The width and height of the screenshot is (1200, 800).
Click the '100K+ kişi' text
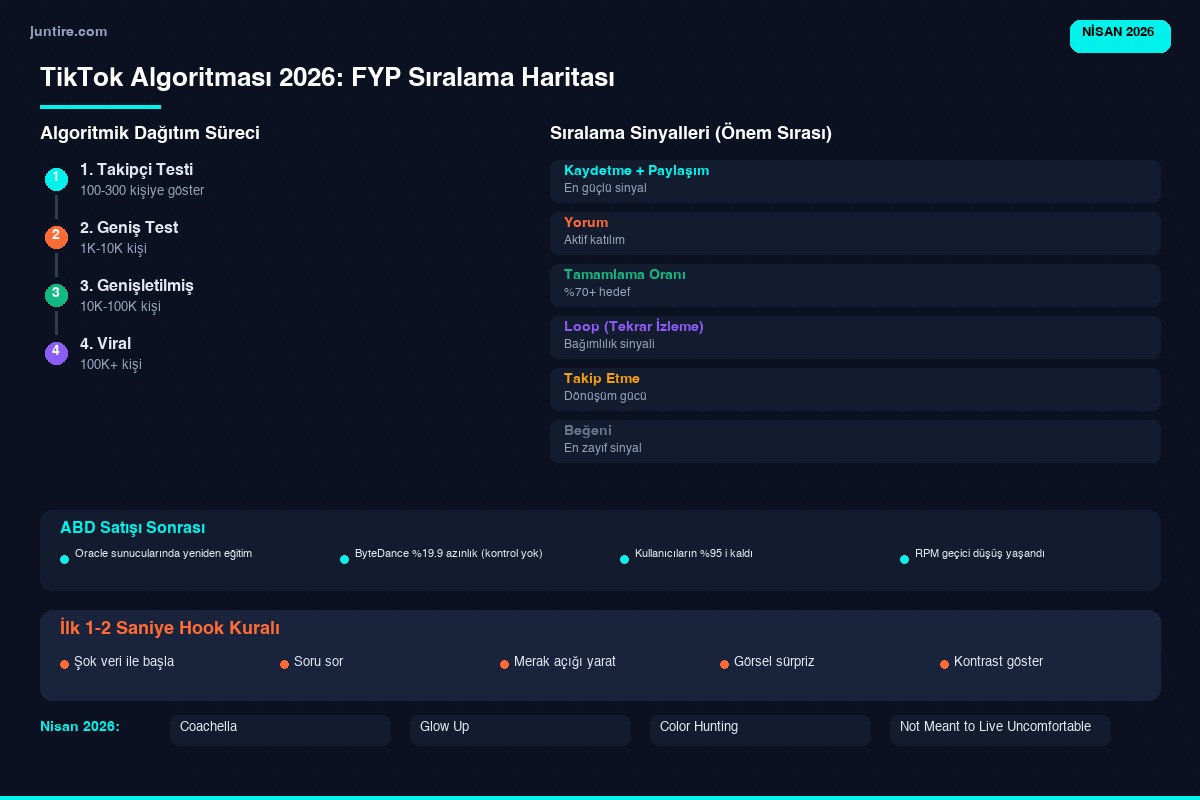point(111,364)
